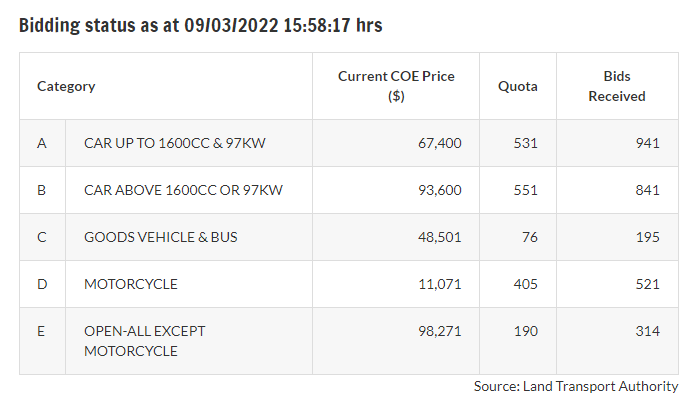Click the Bids Received column header
This screenshot has height=408, width=695.
[616, 86]
